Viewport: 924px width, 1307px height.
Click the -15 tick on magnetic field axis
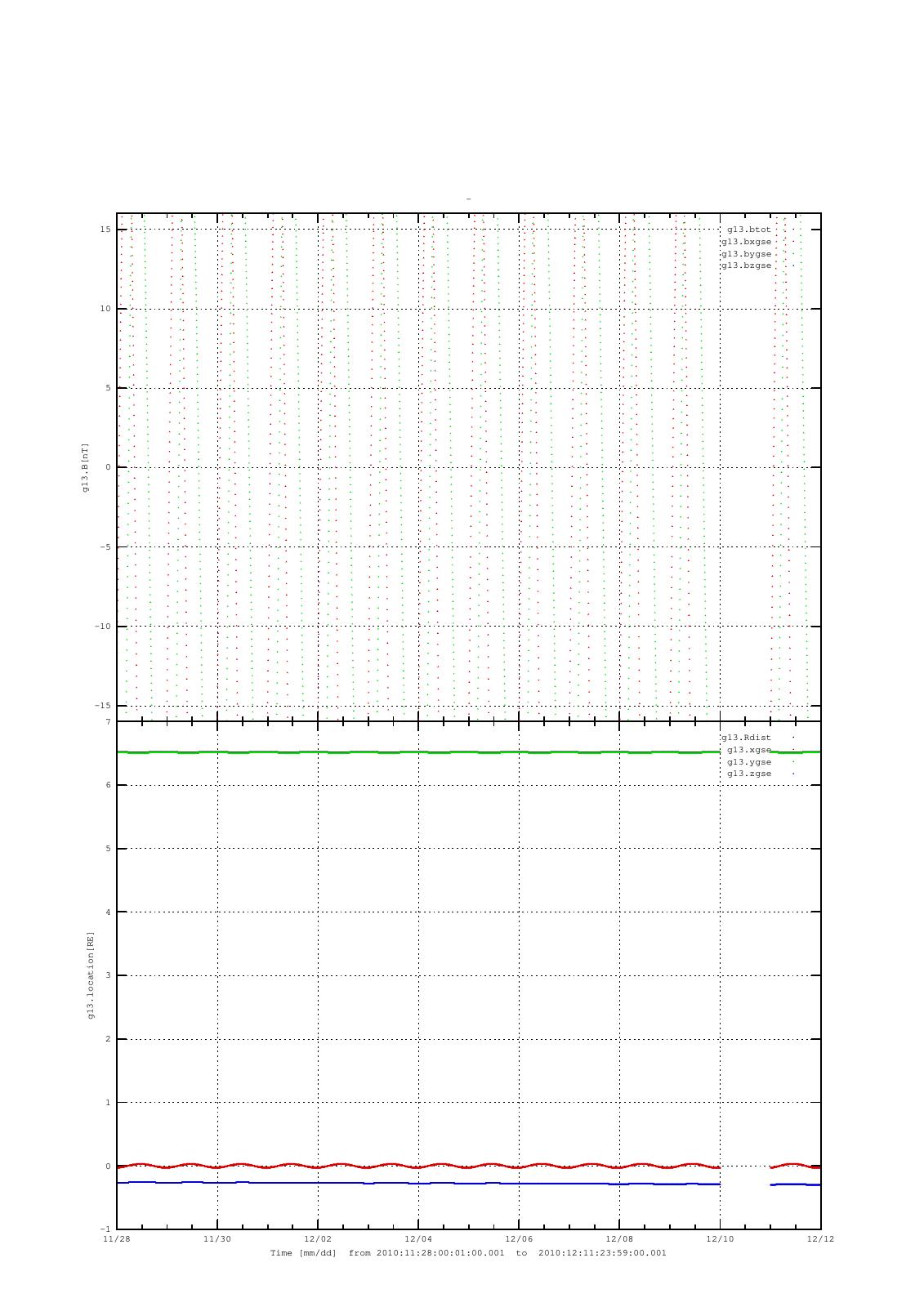pos(102,706)
